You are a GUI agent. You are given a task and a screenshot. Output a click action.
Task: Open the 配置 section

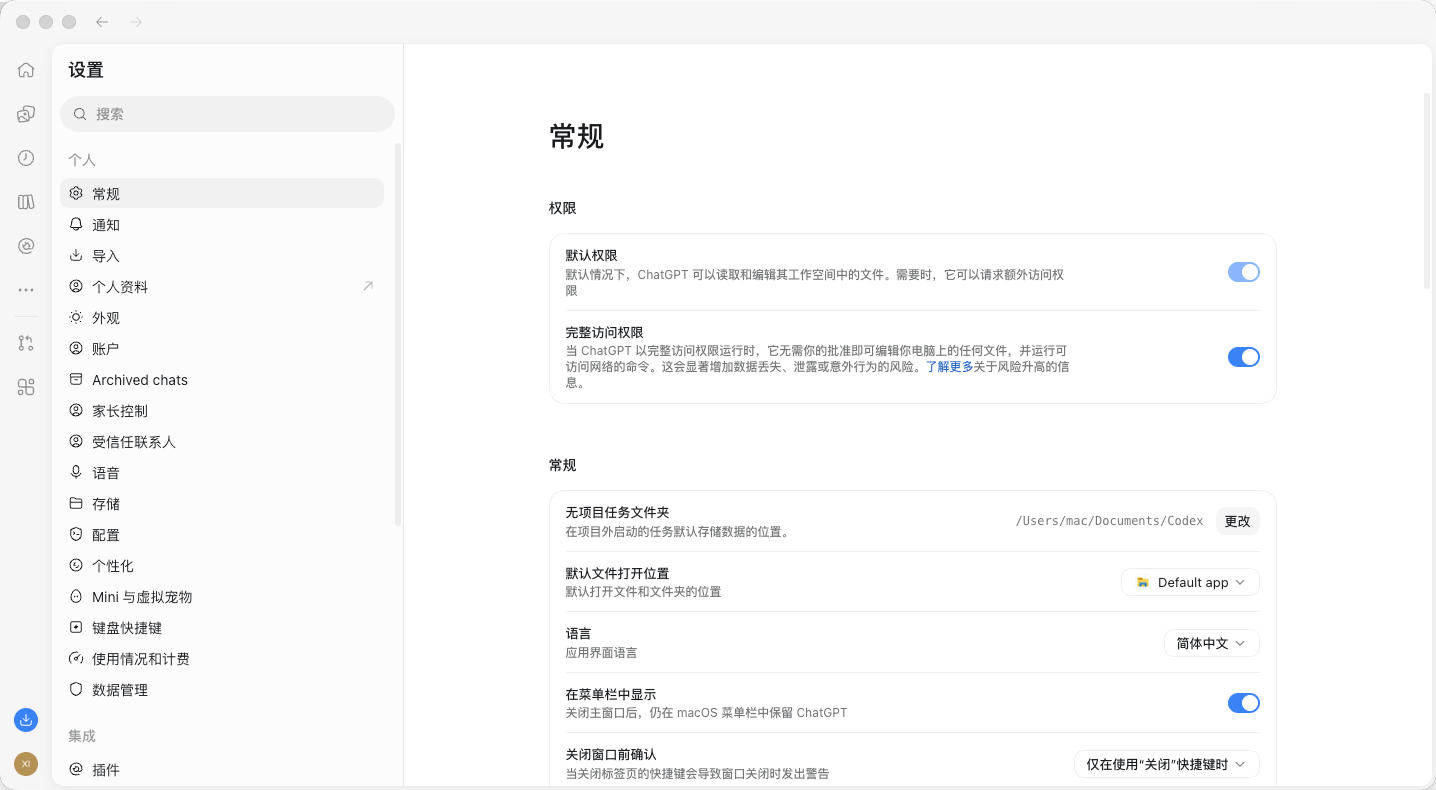[x=222, y=535]
